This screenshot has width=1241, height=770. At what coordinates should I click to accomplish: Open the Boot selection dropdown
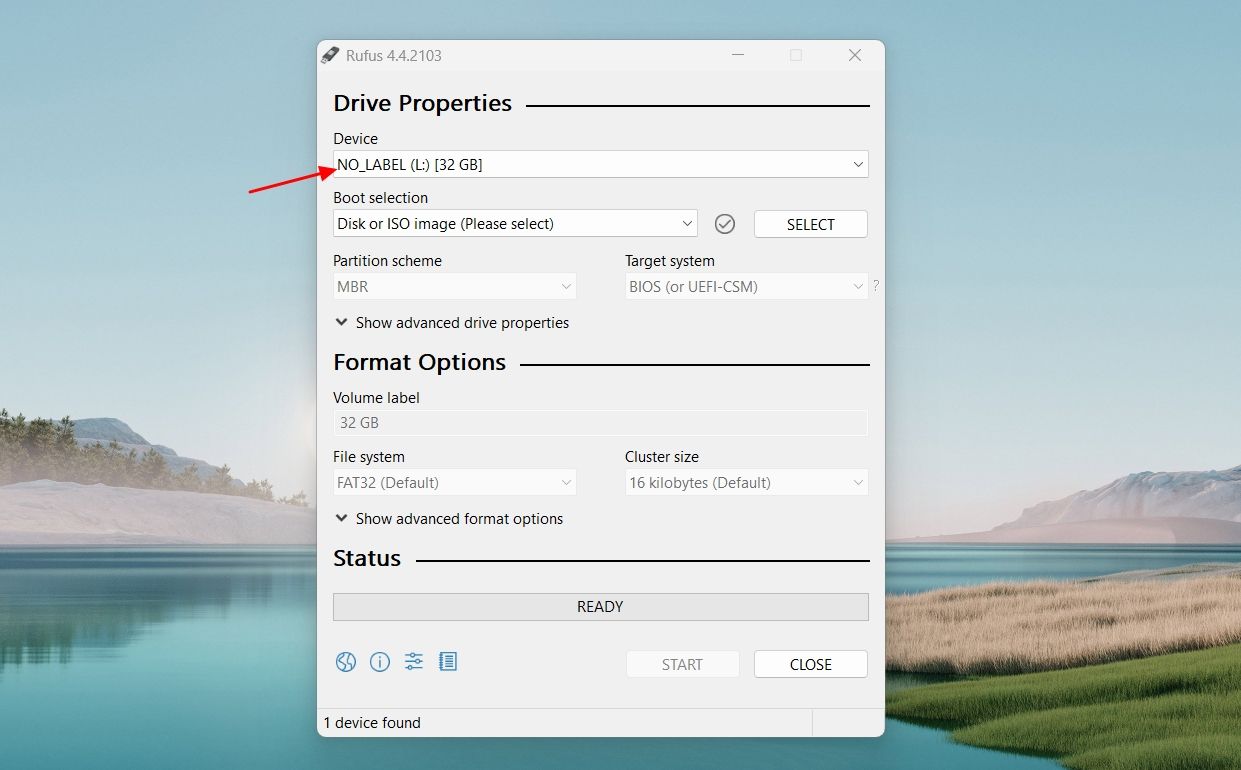pyautogui.click(x=515, y=224)
